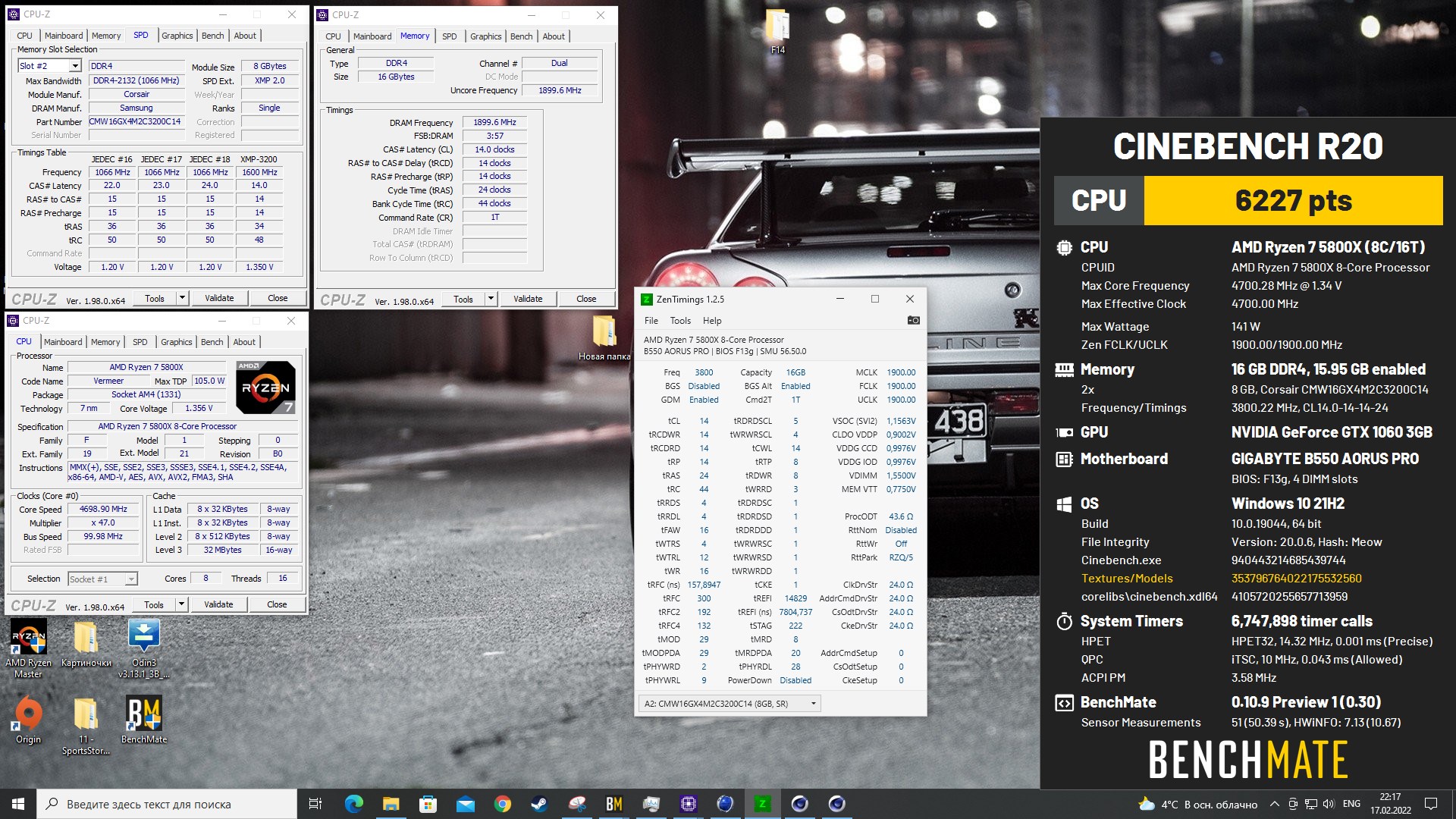The height and width of the screenshot is (819, 1456).
Task: Expand the Tools arrow in the CPU-Z Memory window
Action: pyautogui.click(x=491, y=299)
